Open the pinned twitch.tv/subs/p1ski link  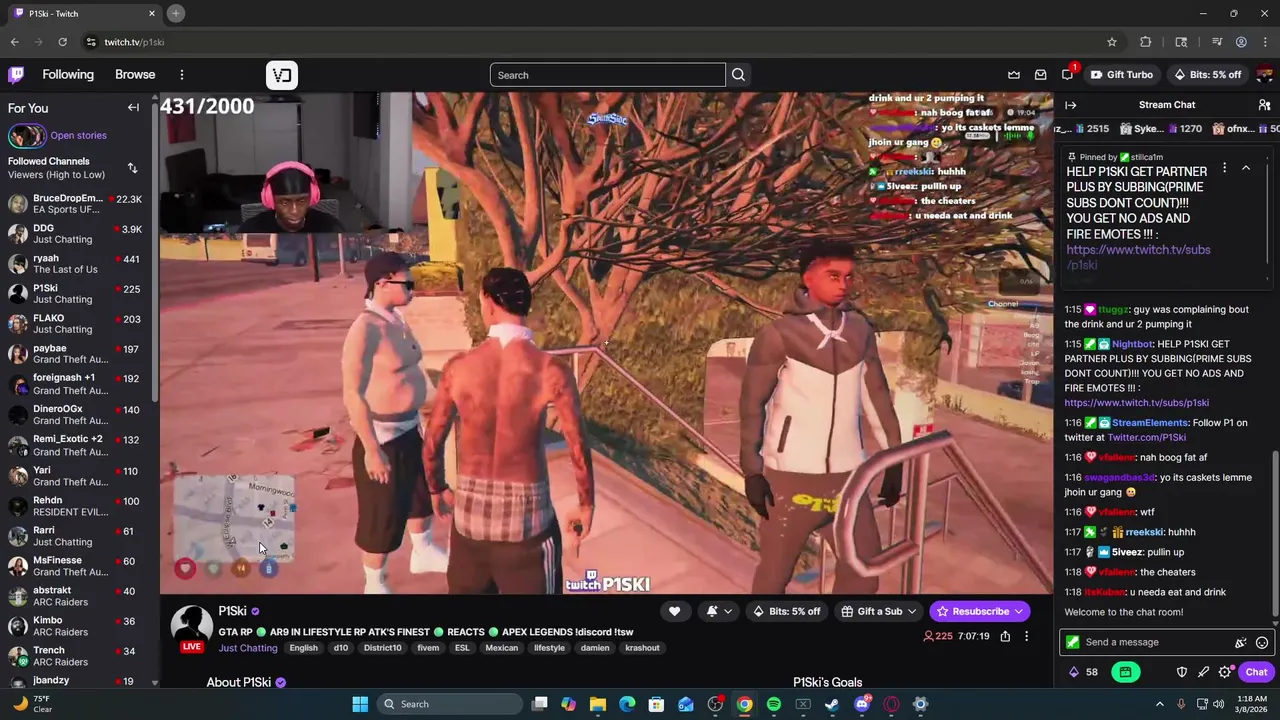click(1138, 257)
